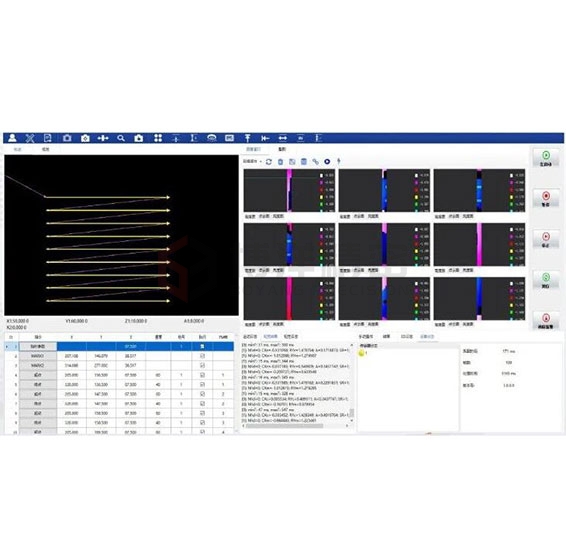566x538 pixels.
Task: Click the magenta legend swatch in first image panel
Action: click(x=321, y=182)
